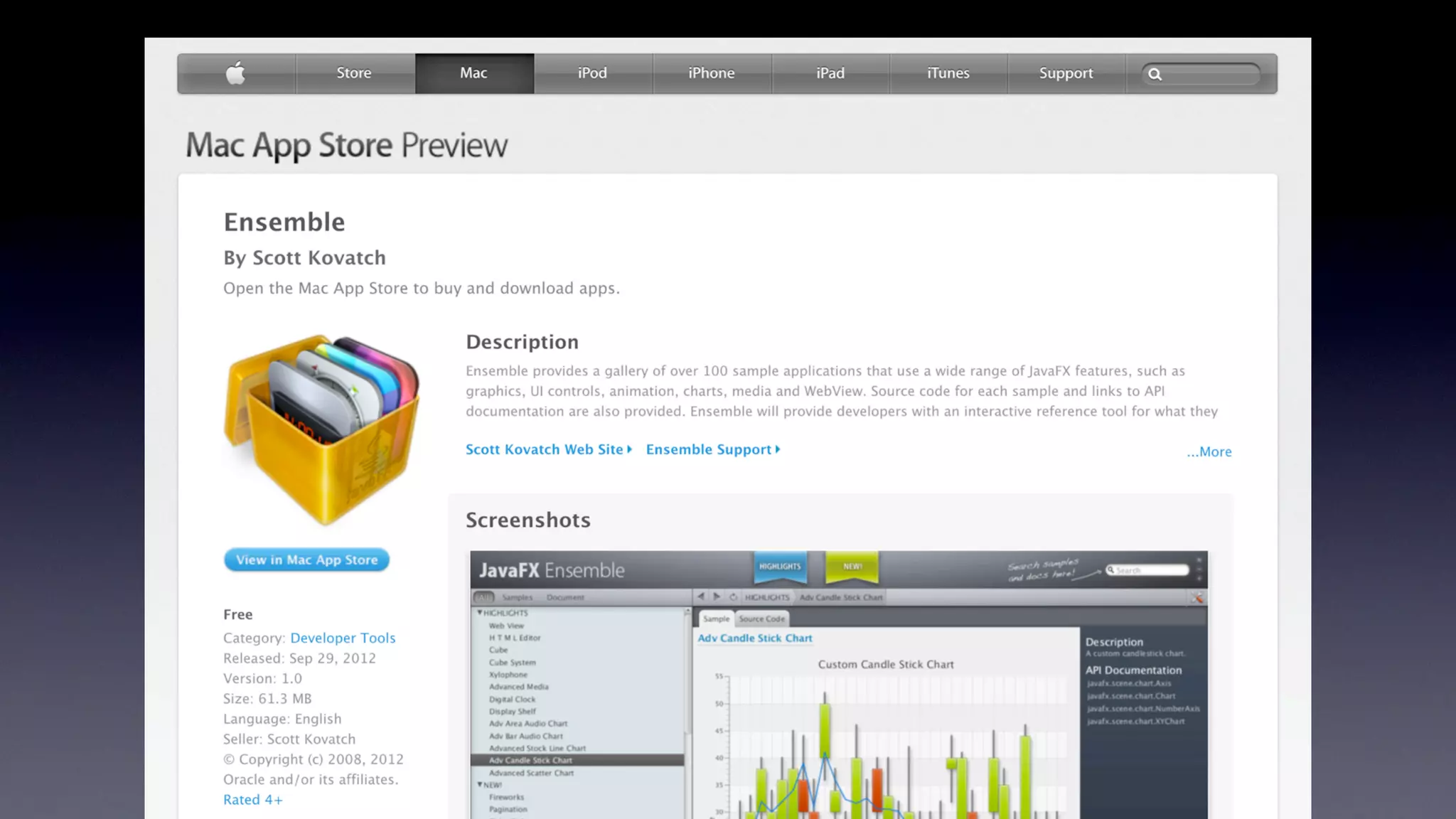
Task: Select the Mac tab in the nav bar
Action: tap(474, 73)
